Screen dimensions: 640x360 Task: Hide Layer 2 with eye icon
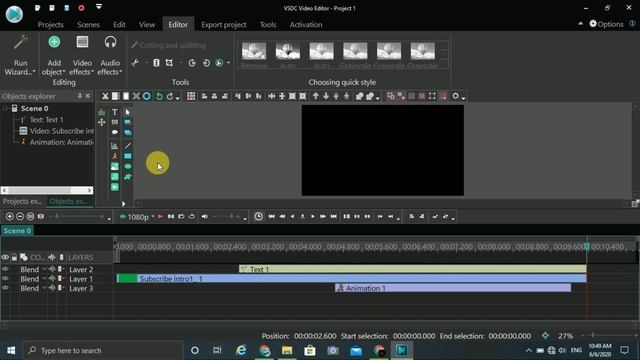5,269
